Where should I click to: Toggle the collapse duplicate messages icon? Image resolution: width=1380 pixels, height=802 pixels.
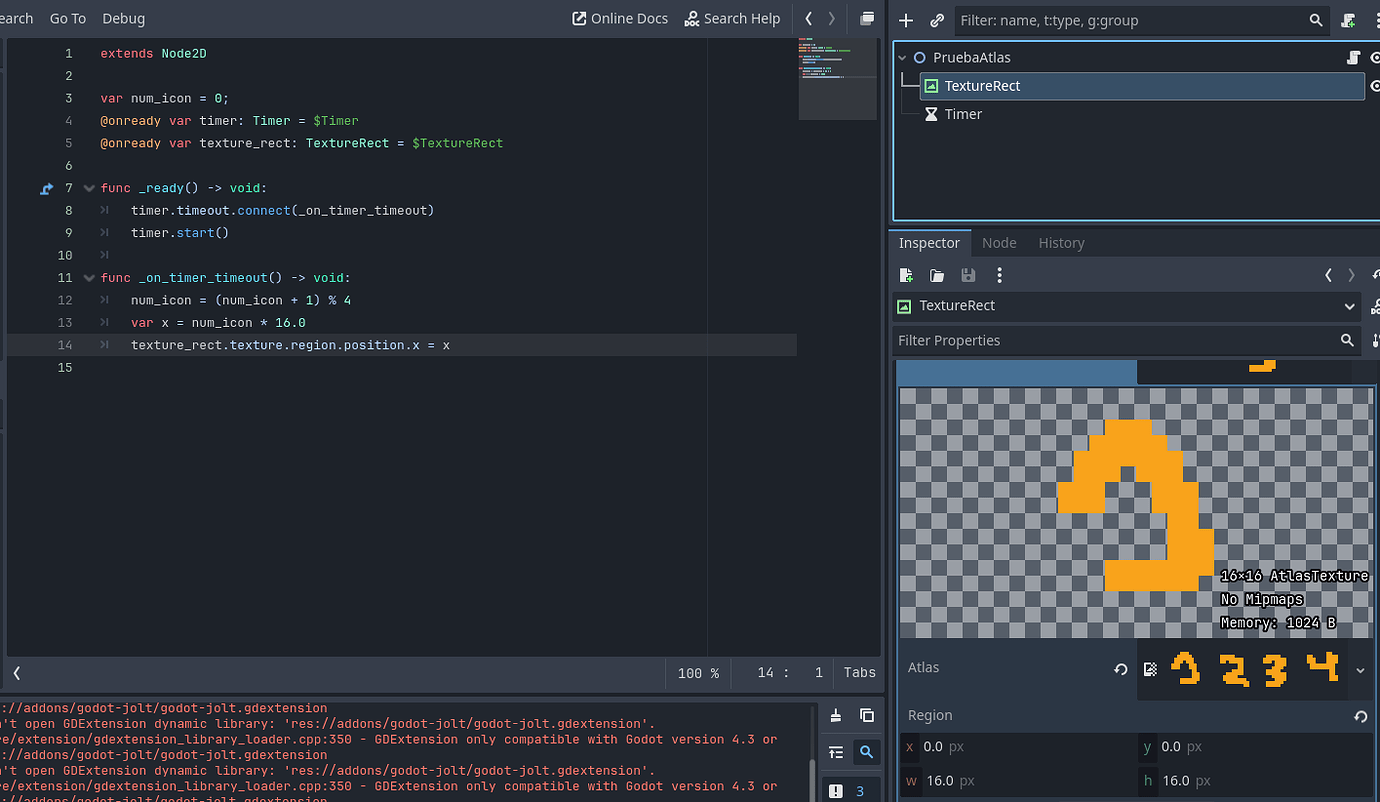pos(835,751)
